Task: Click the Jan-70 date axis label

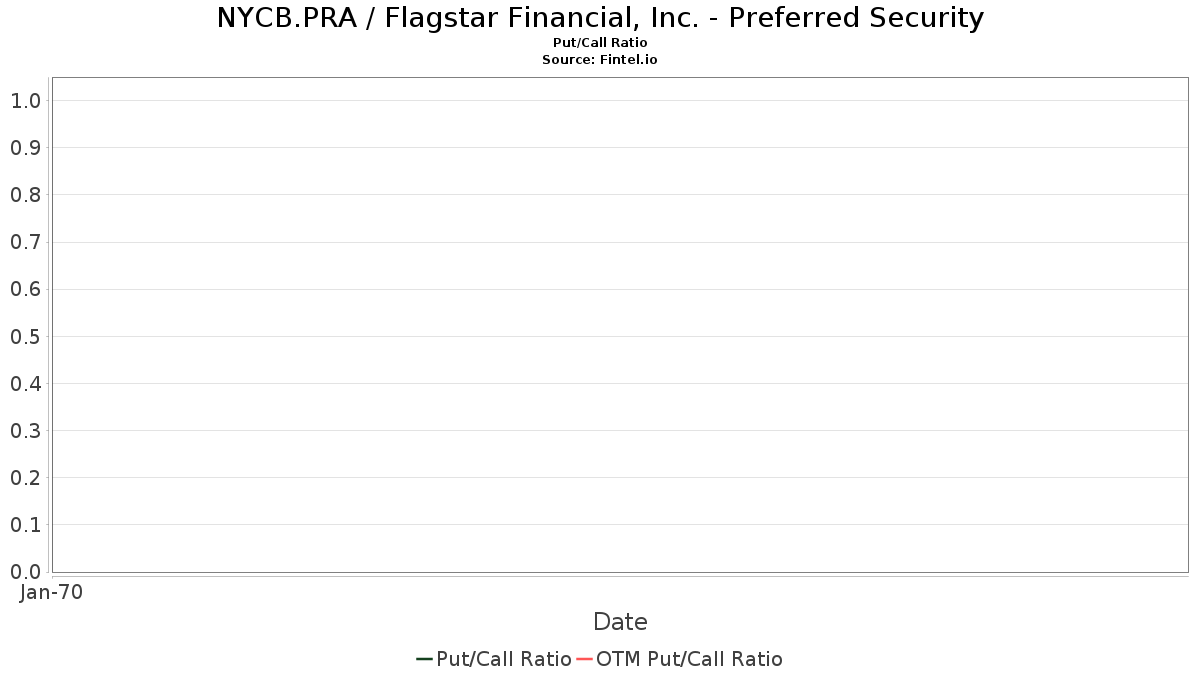Action: (x=52, y=592)
